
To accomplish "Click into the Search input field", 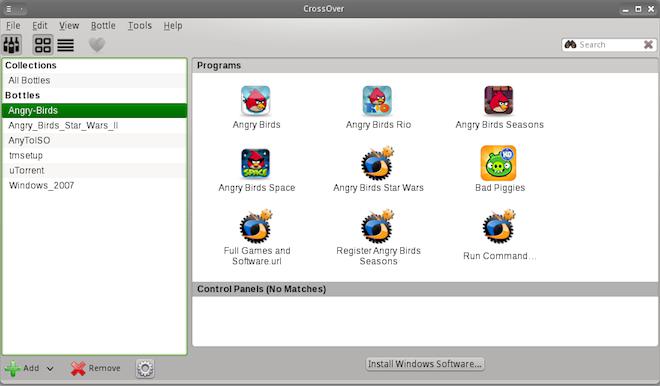I will tap(609, 45).
